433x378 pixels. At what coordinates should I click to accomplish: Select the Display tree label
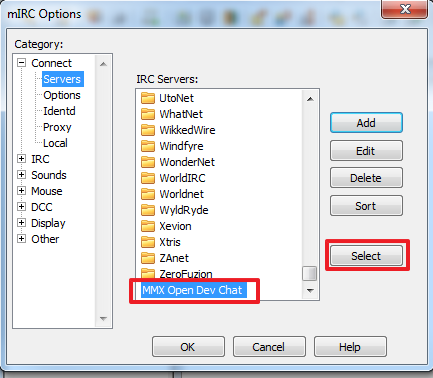tap(48, 223)
